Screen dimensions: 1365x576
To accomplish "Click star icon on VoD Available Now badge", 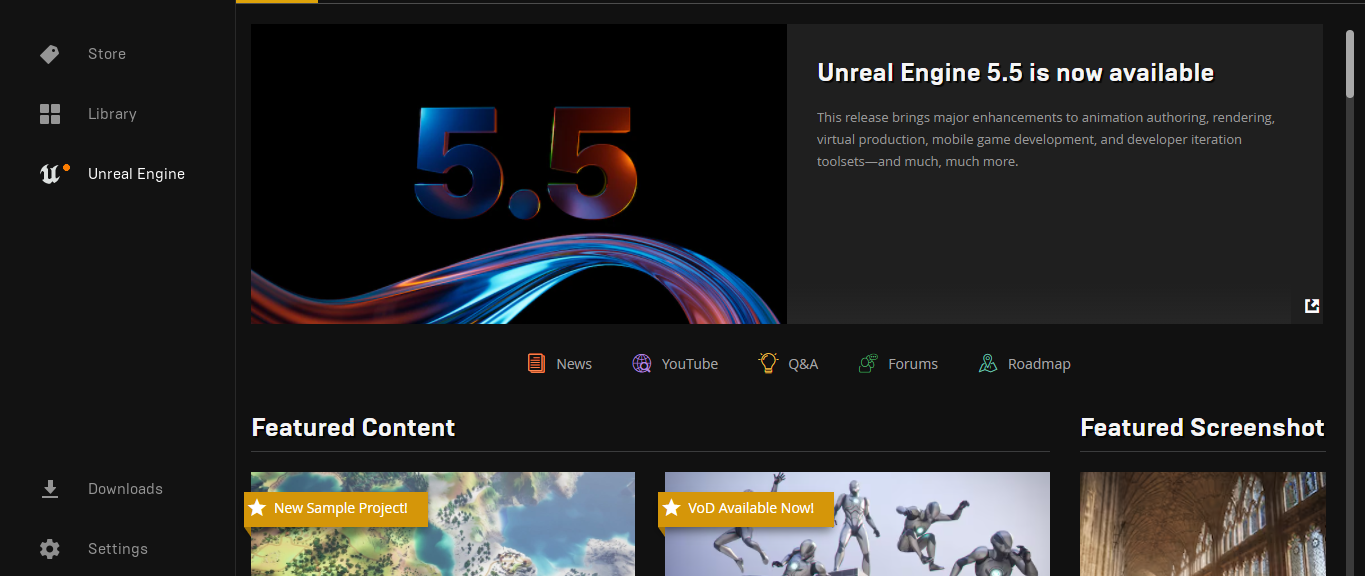I will [x=671, y=508].
